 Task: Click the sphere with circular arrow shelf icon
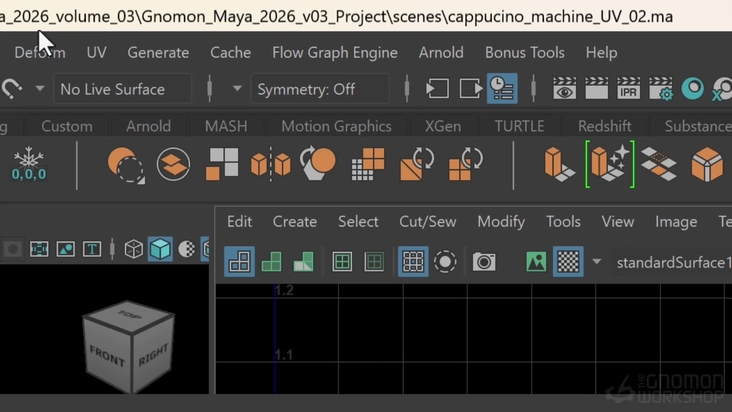(x=318, y=163)
